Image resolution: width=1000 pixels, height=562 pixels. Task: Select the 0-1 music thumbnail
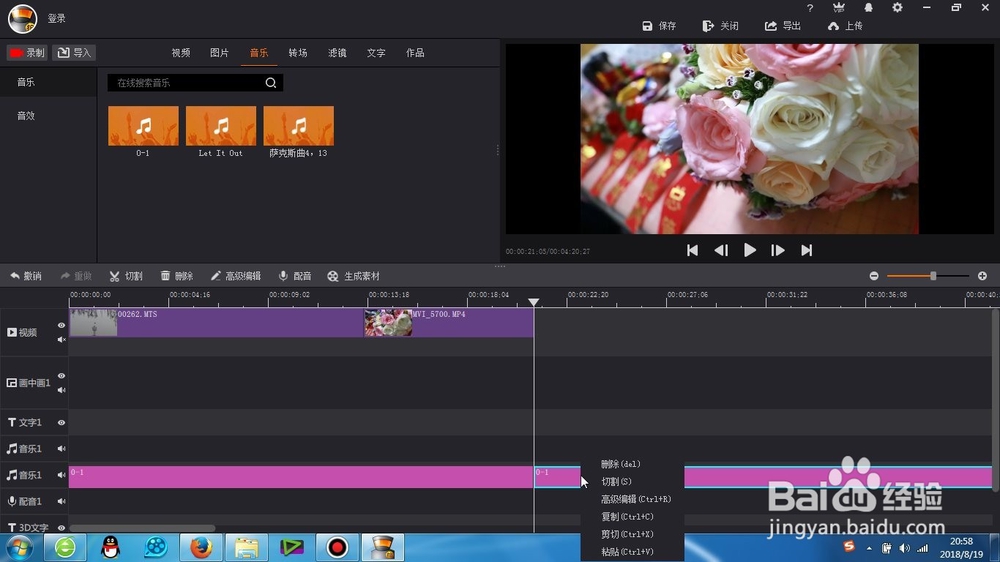(143, 126)
